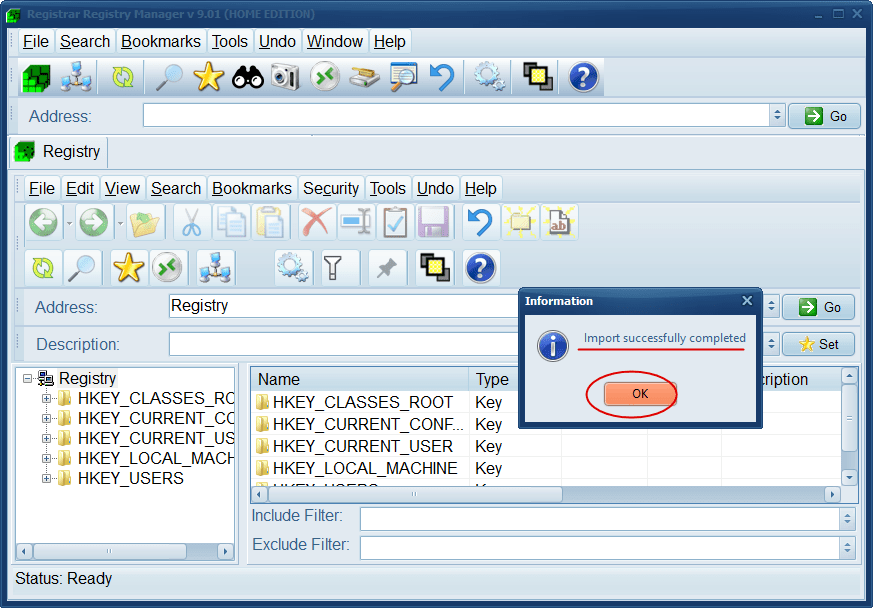Viewport: 873px width, 608px height.
Task: Click the camera snapshot icon
Action: pos(285,77)
